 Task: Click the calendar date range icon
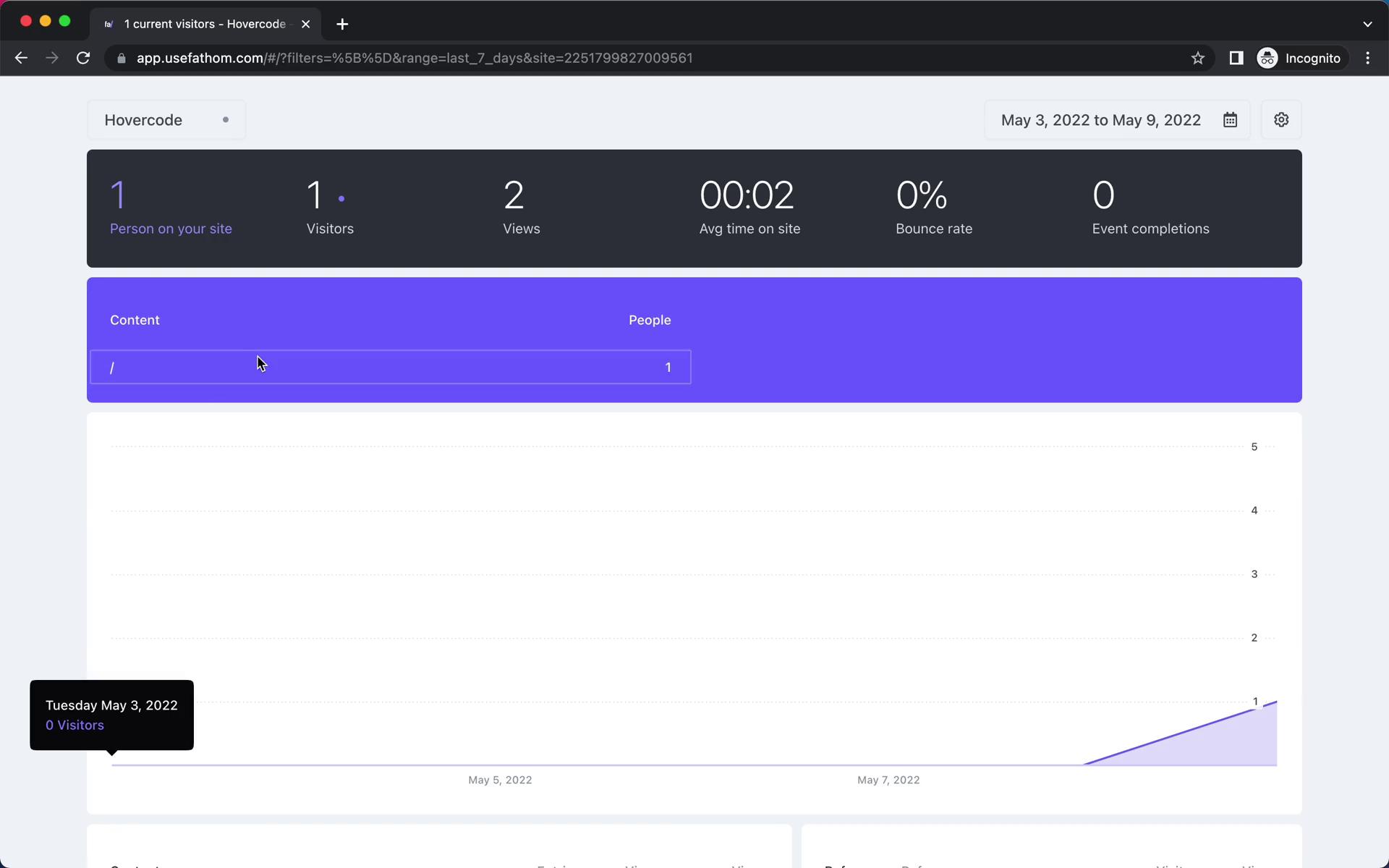point(1230,120)
